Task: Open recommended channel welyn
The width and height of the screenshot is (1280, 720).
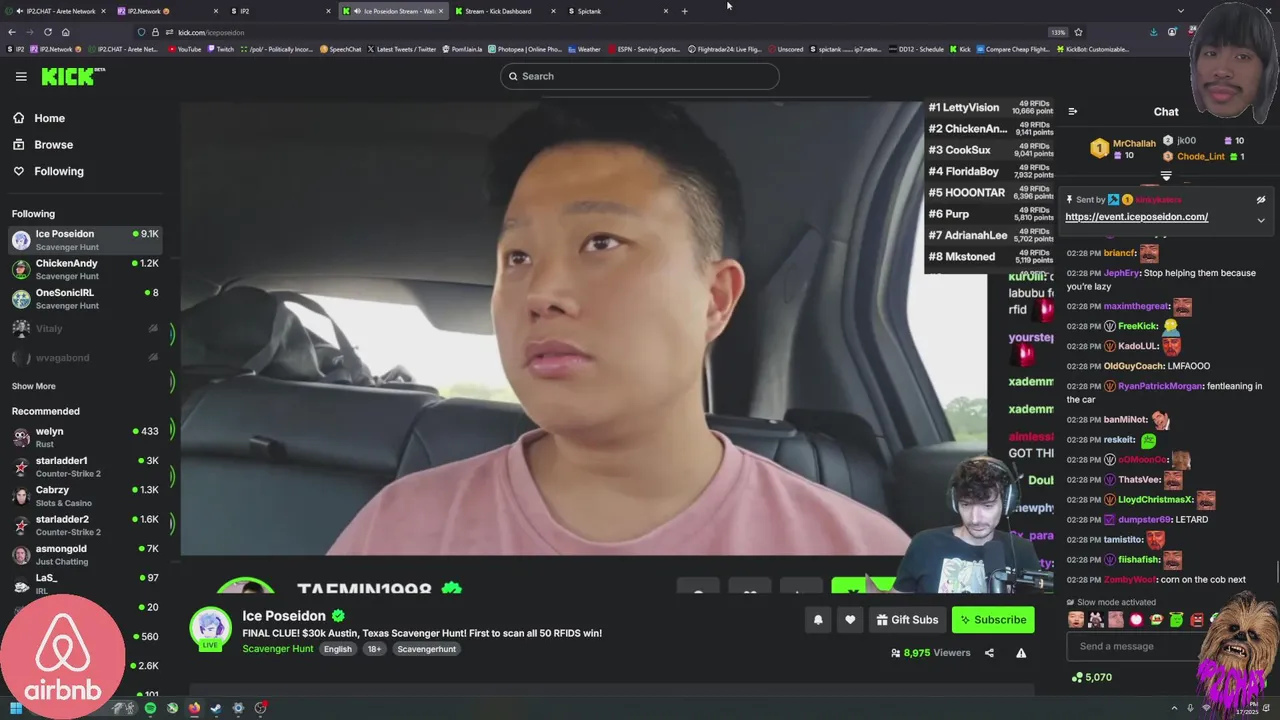Action: (85, 437)
